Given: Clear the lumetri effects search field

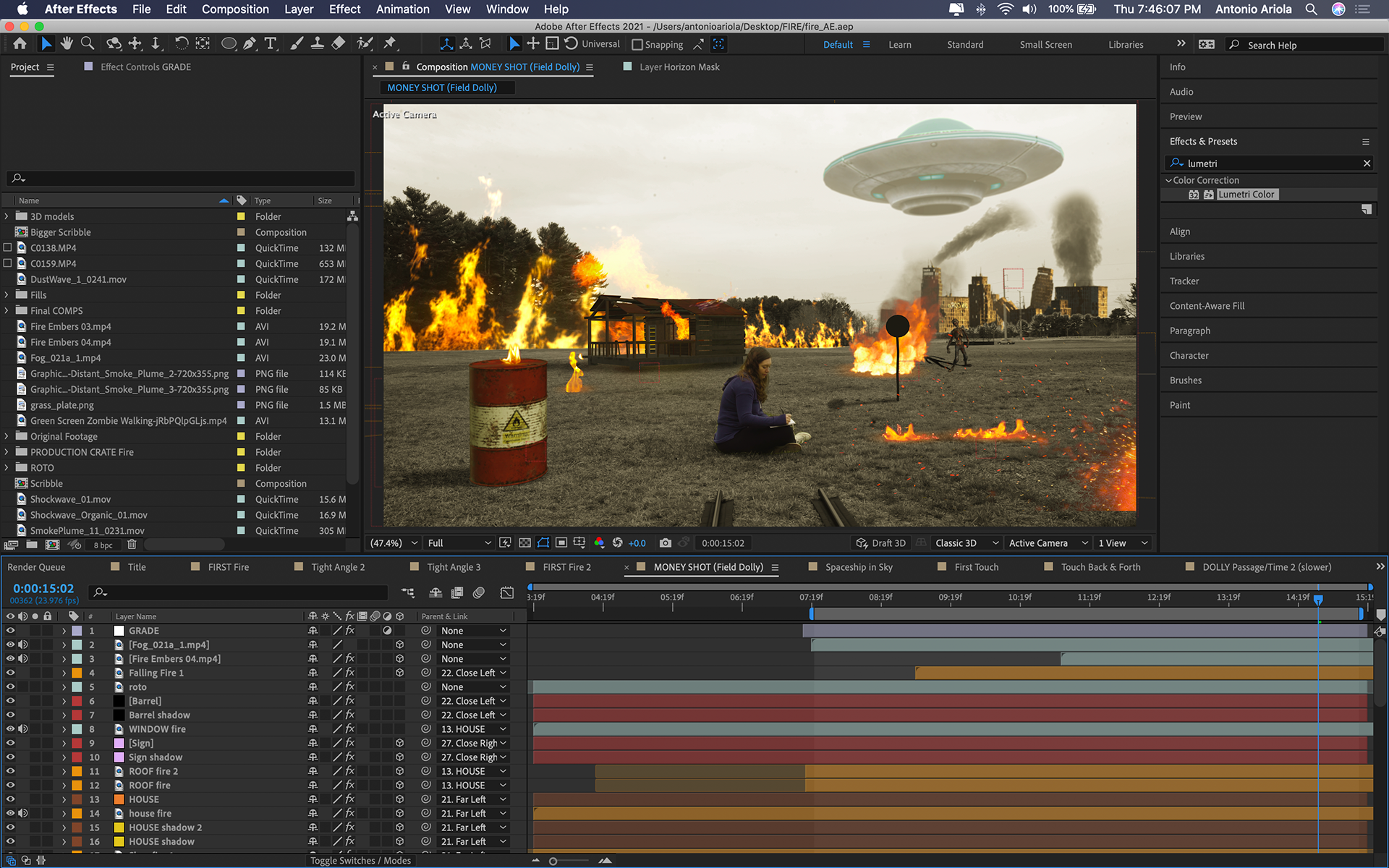Looking at the screenshot, I should [1367, 163].
